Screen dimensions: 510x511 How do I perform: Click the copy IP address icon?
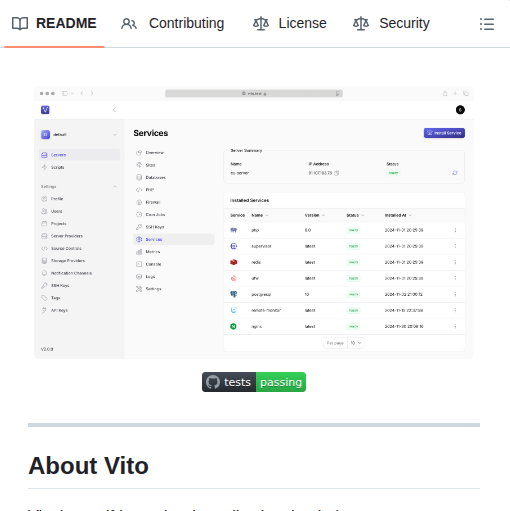337,173
